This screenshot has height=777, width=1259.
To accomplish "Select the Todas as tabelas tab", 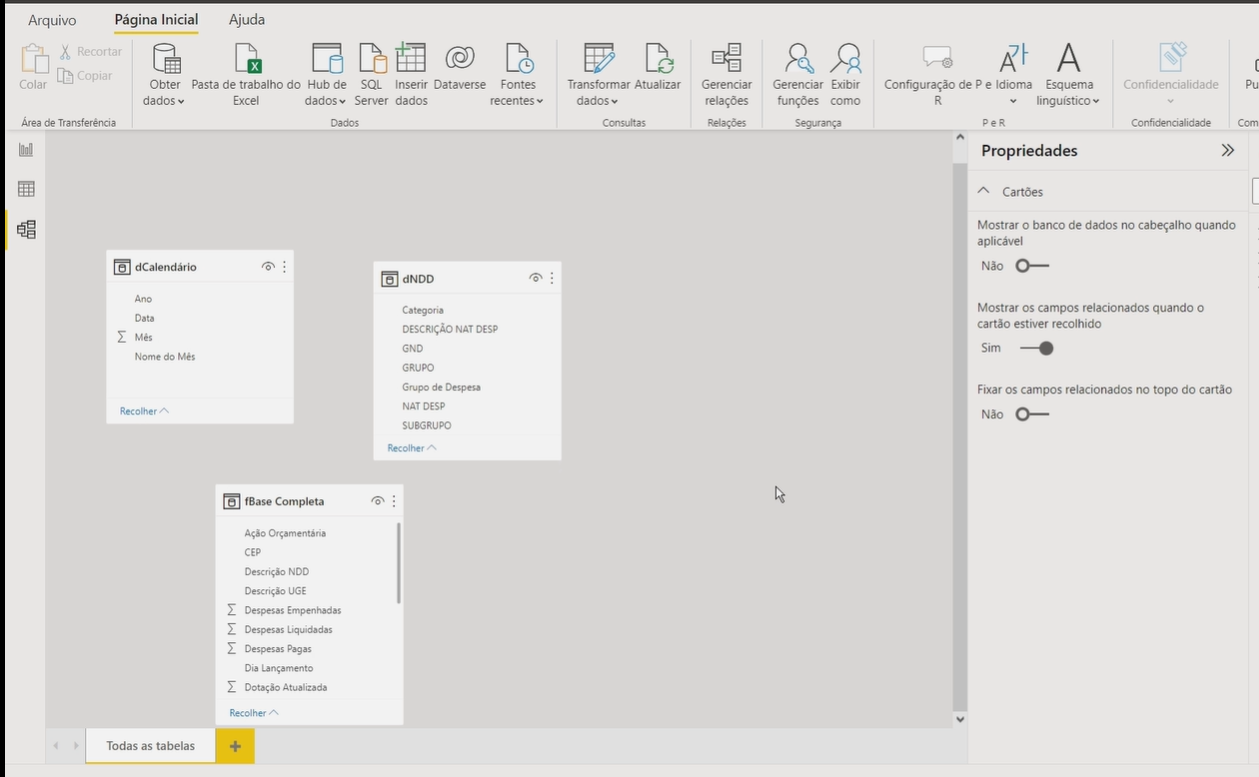I will 151,746.
